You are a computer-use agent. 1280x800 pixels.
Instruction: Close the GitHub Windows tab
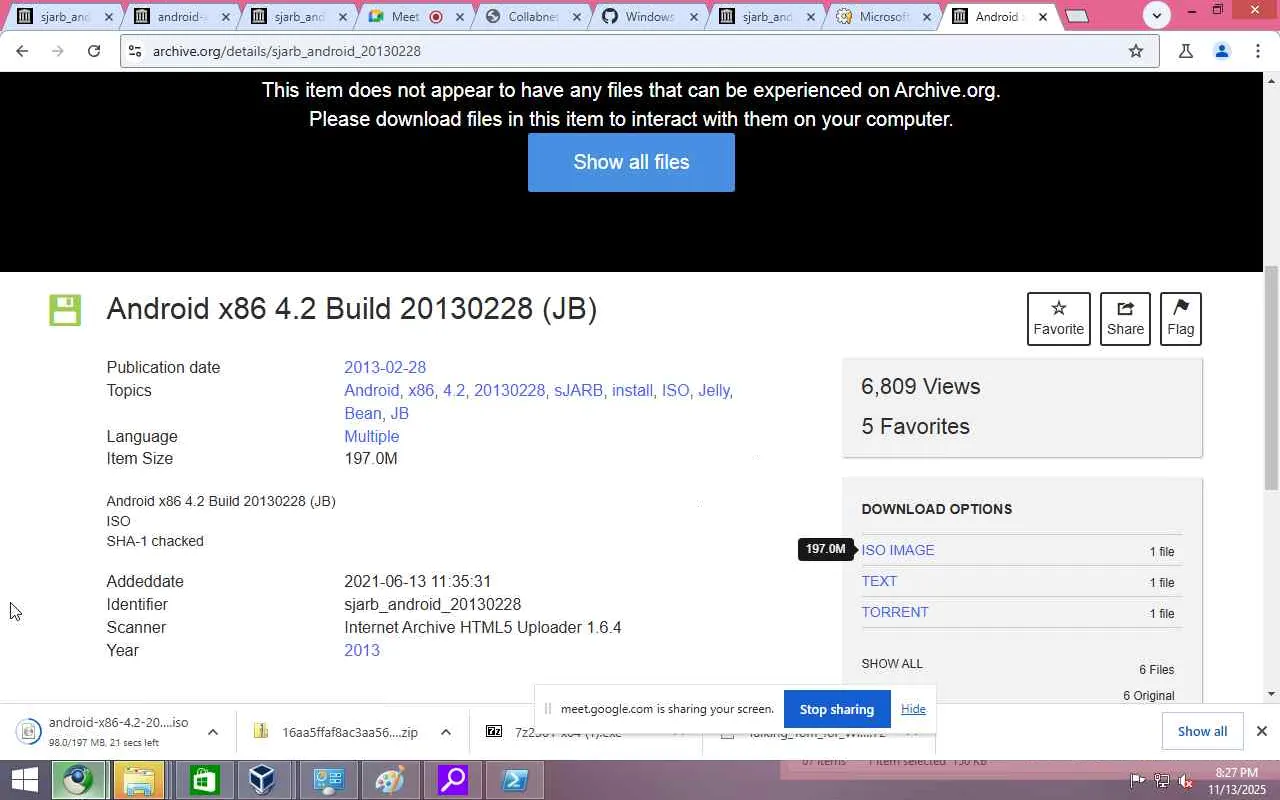point(693,17)
